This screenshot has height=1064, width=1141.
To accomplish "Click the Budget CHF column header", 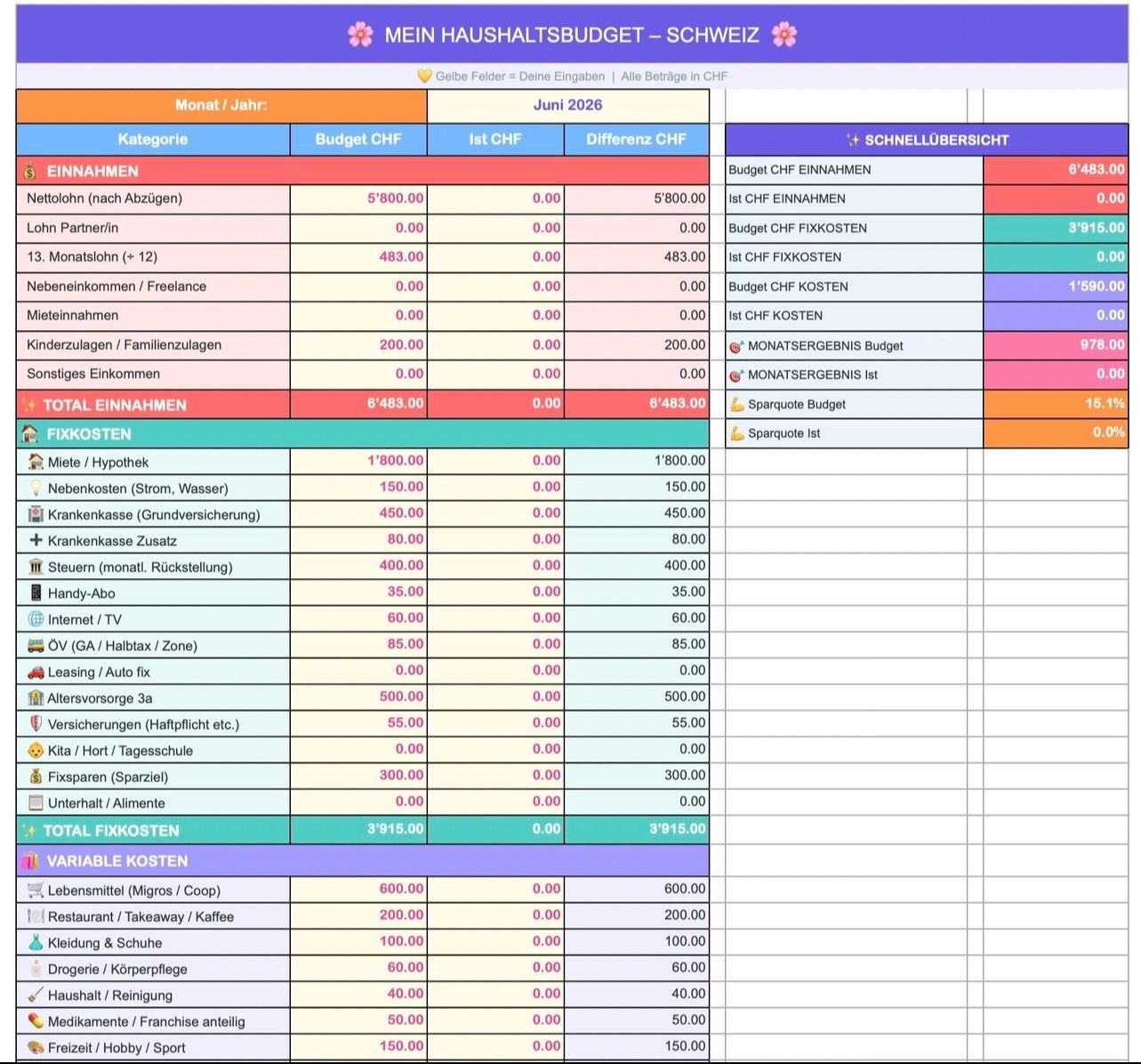I will [x=358, y=139].
